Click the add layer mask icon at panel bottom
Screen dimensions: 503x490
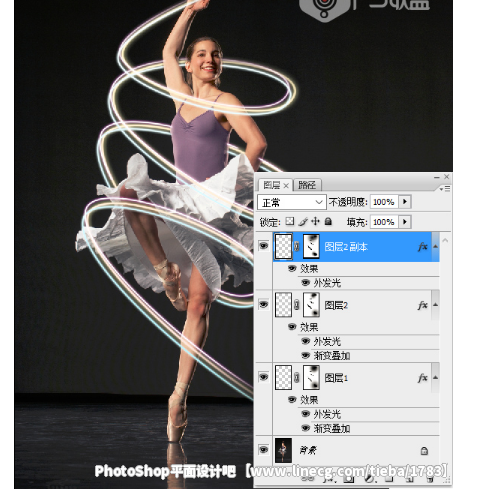pos(348,479)
